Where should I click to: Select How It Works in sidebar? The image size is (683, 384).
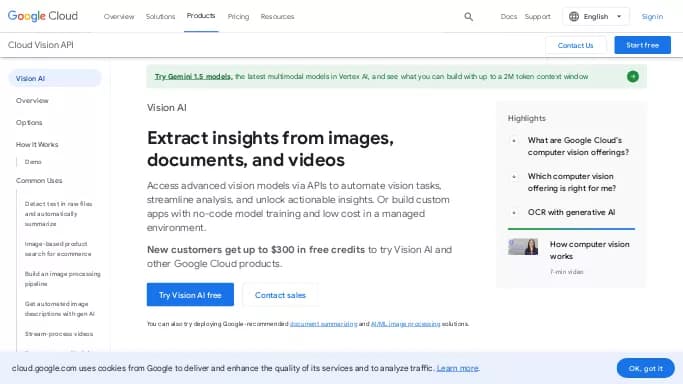pos(37,145)
